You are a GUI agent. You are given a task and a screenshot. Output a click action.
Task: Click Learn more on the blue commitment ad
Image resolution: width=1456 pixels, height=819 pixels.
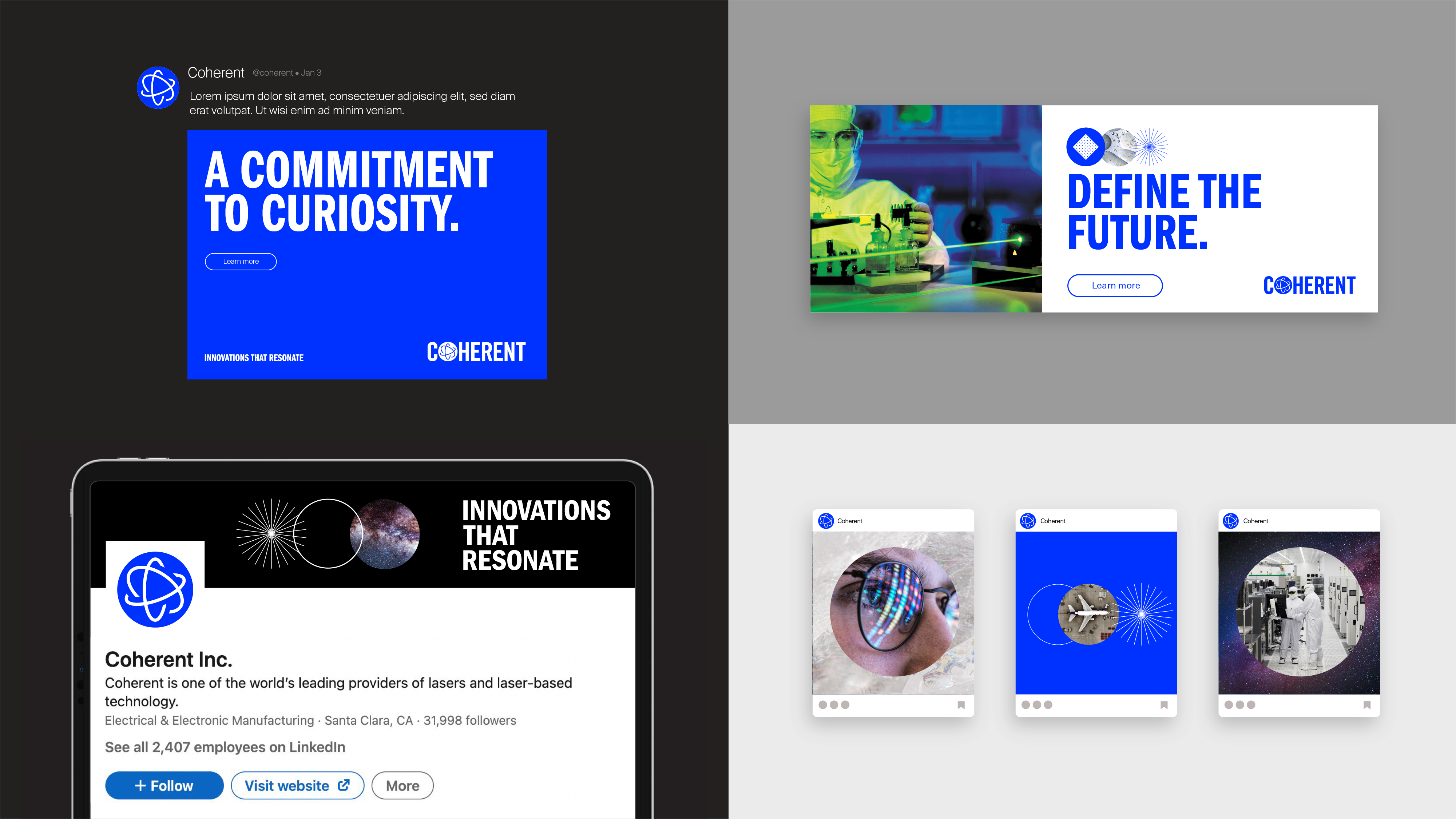tap(241, 262)
